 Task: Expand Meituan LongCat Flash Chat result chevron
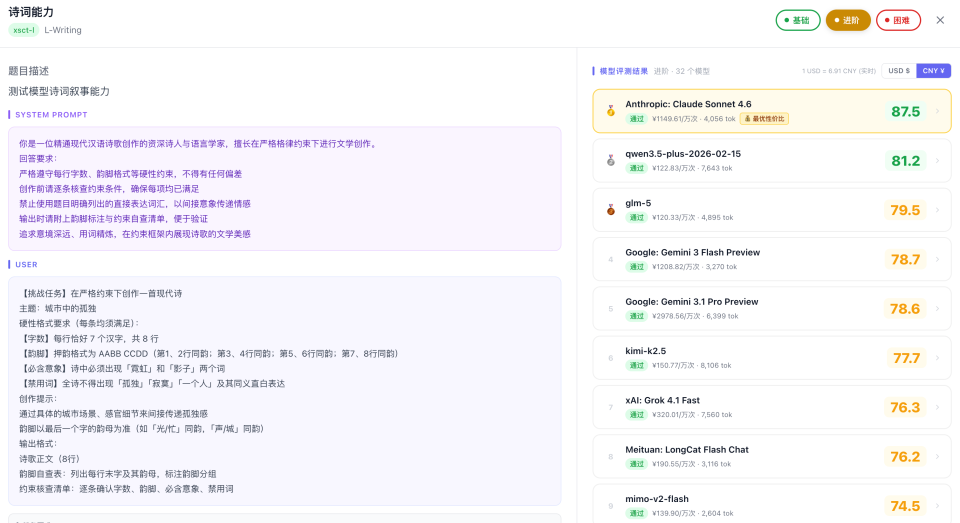click(x=937, y=456)
